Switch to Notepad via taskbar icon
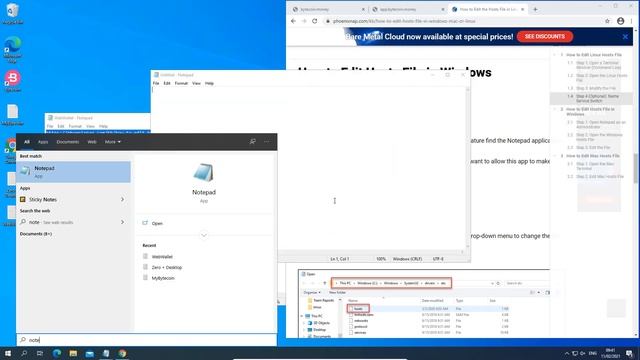 point(106,353)
